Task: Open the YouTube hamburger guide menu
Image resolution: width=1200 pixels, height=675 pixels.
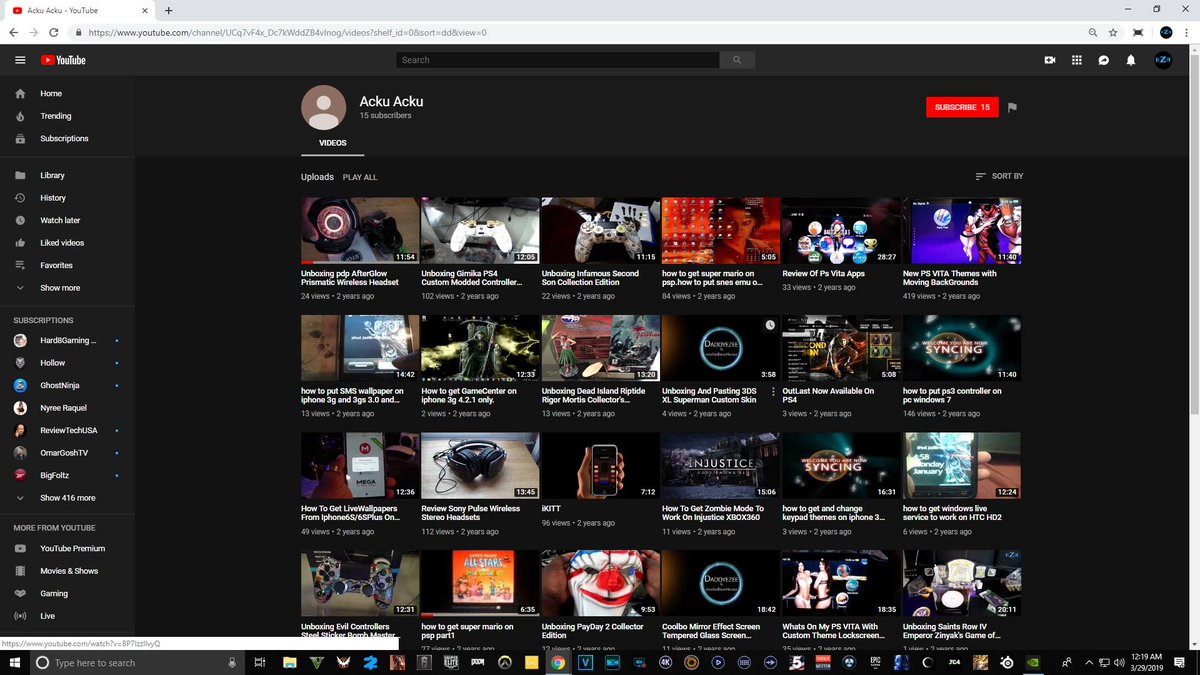Action: (x=20, y=60)
